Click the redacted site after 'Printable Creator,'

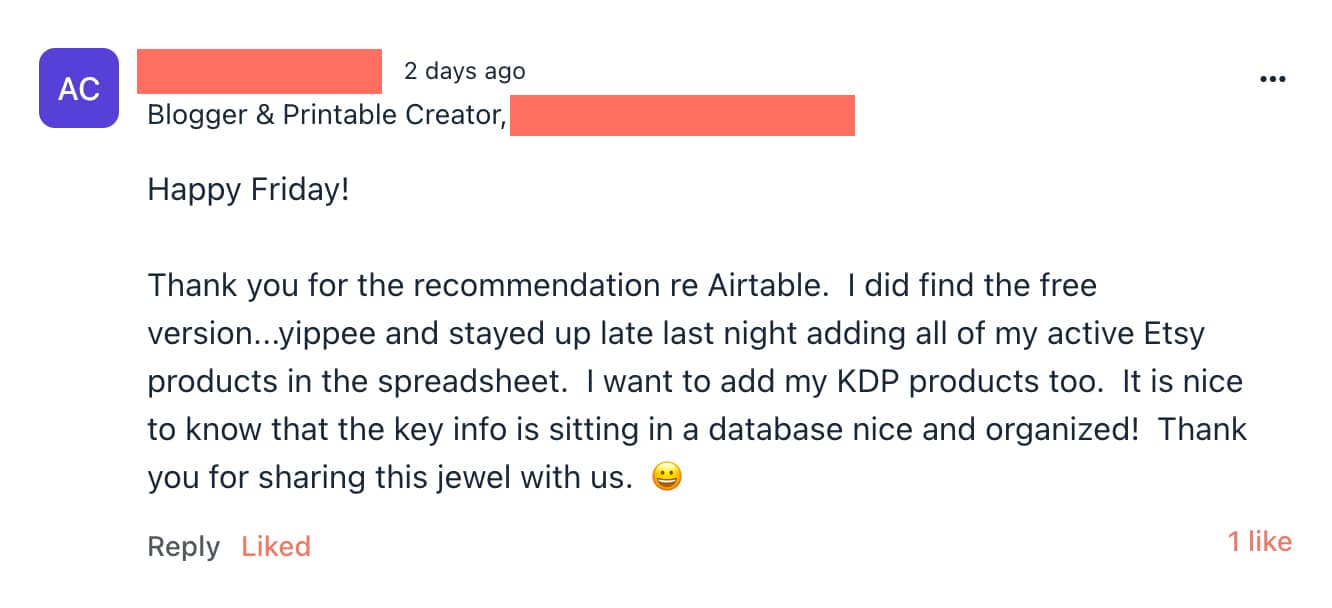coord(682,115)
